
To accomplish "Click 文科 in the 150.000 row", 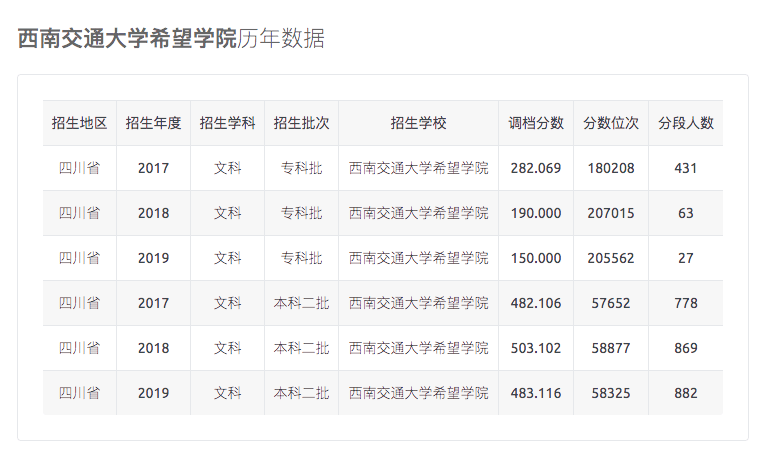I will [228, 258].
